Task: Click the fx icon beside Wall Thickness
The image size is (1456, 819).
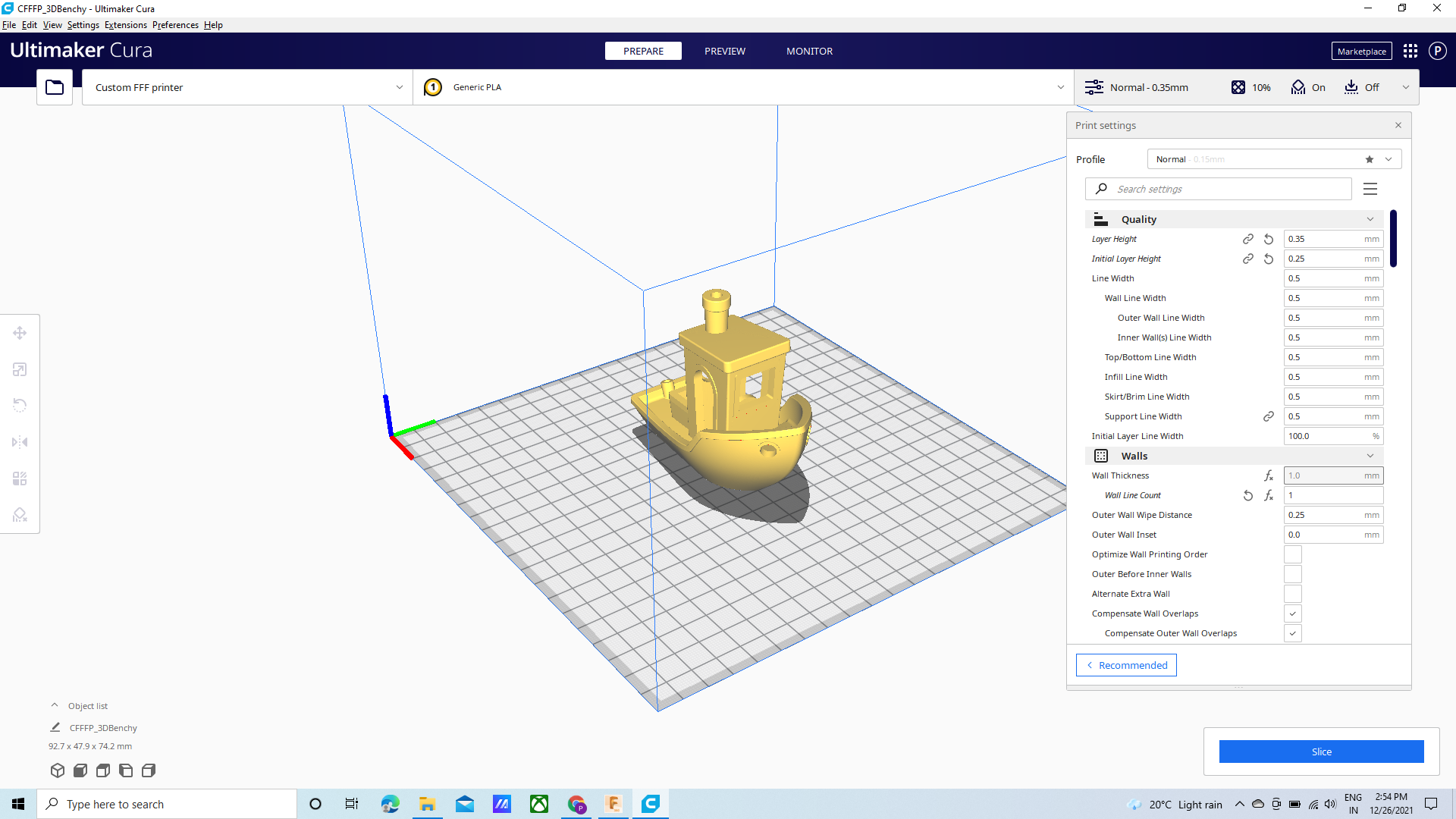Action: 1269,475
